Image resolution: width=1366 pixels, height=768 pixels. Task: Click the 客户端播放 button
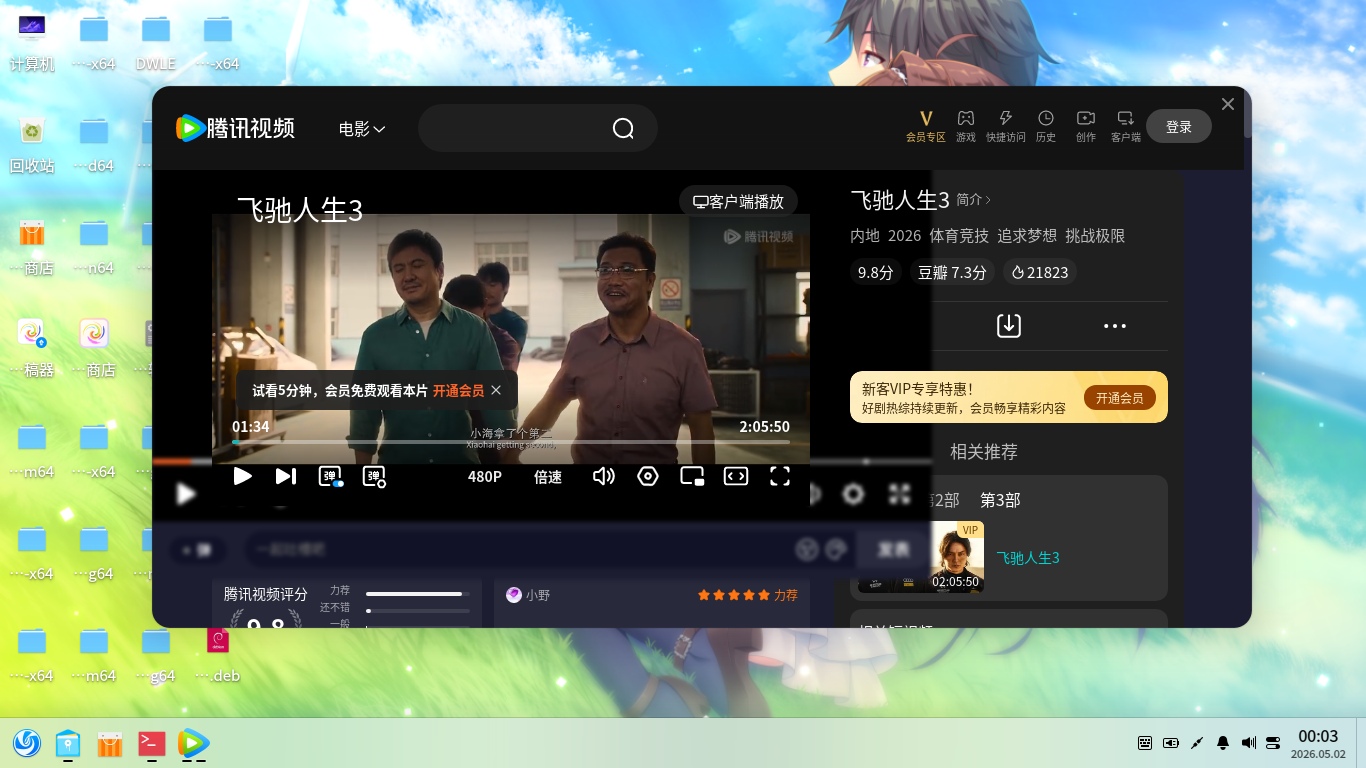pyautogui.click(x=738, y=201)
